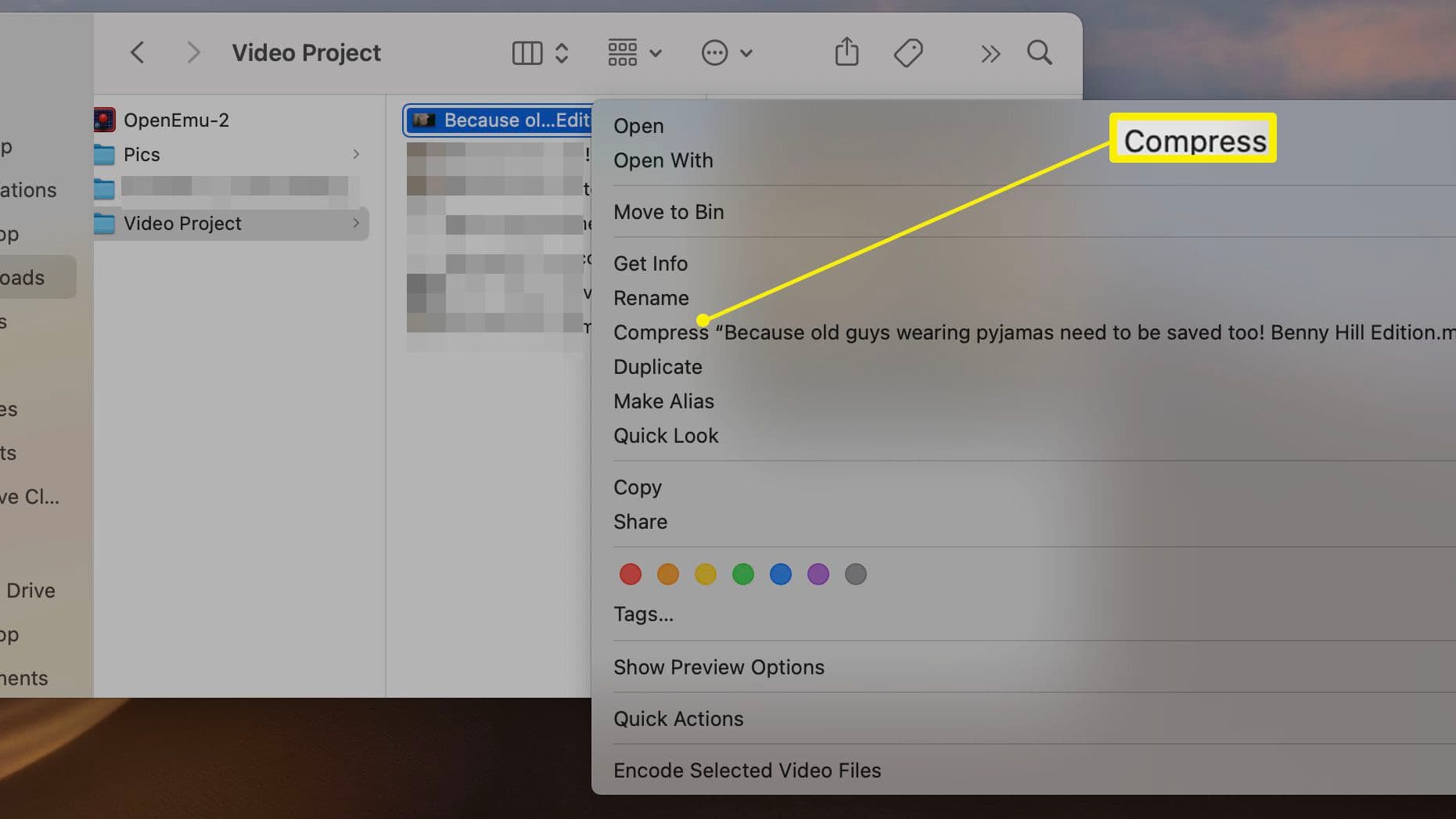This screenshot has height=819, width=1456.
Task: Open the action menu dropdown chevron
Action: pos(746,53)
